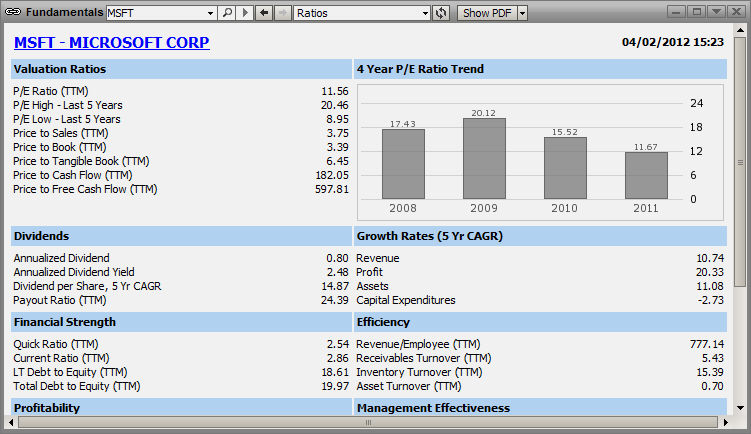Click the Total Debt to Equity (TTM) label
The image size is (751, 434).
(x=77, y=386)
